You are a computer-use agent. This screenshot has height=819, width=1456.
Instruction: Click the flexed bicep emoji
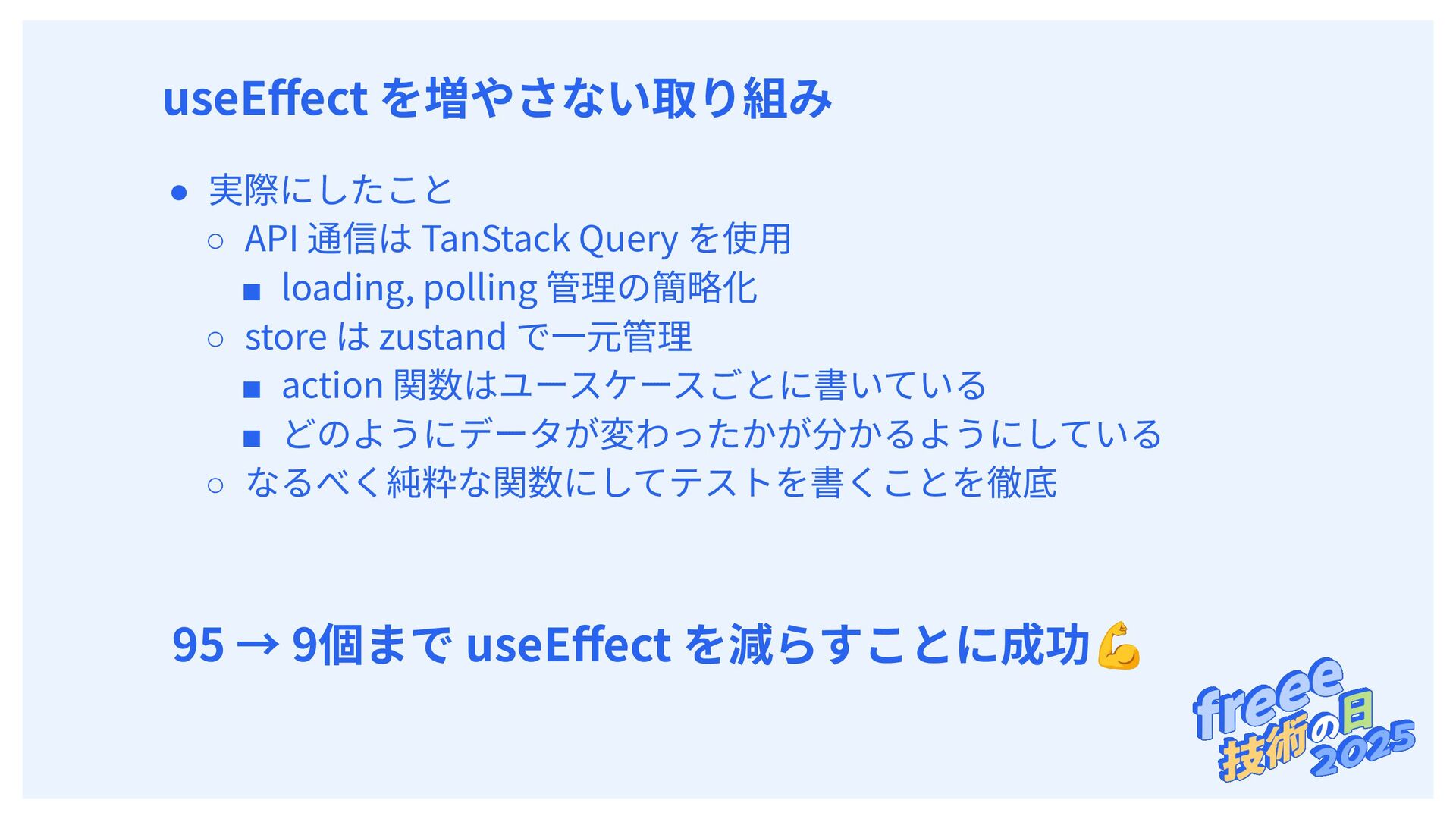[x=1119, y=646]
